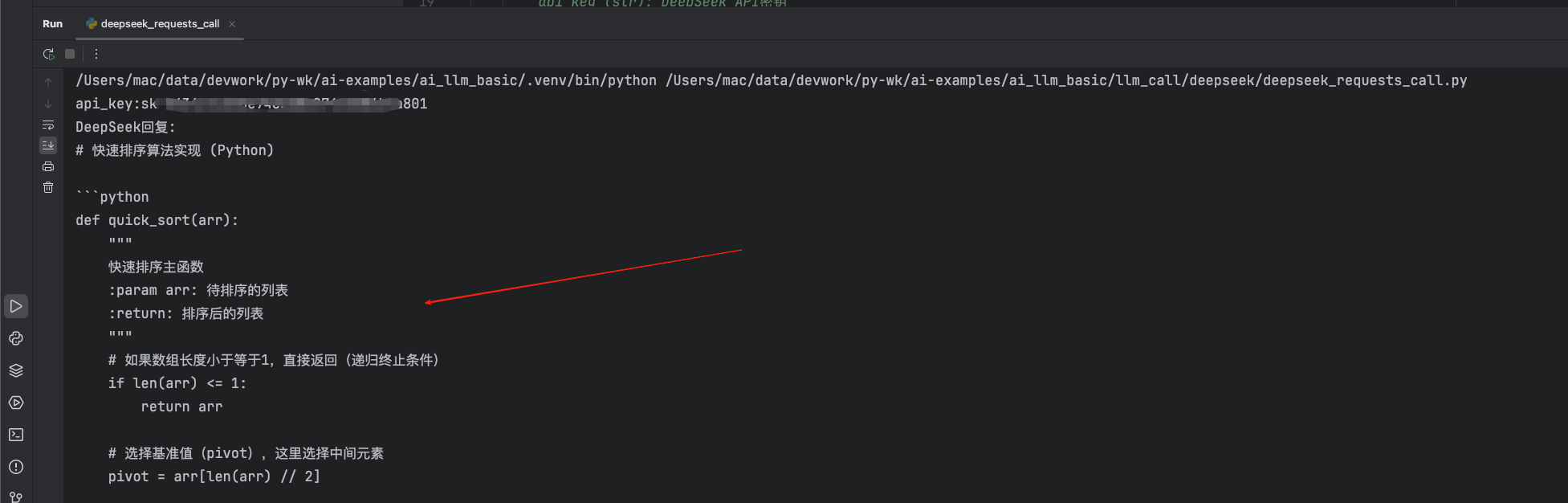Clear all console output with trash icon
The width and height of the screenshot is (1568, 503).
pyautogui.click(x=48, y=187)
